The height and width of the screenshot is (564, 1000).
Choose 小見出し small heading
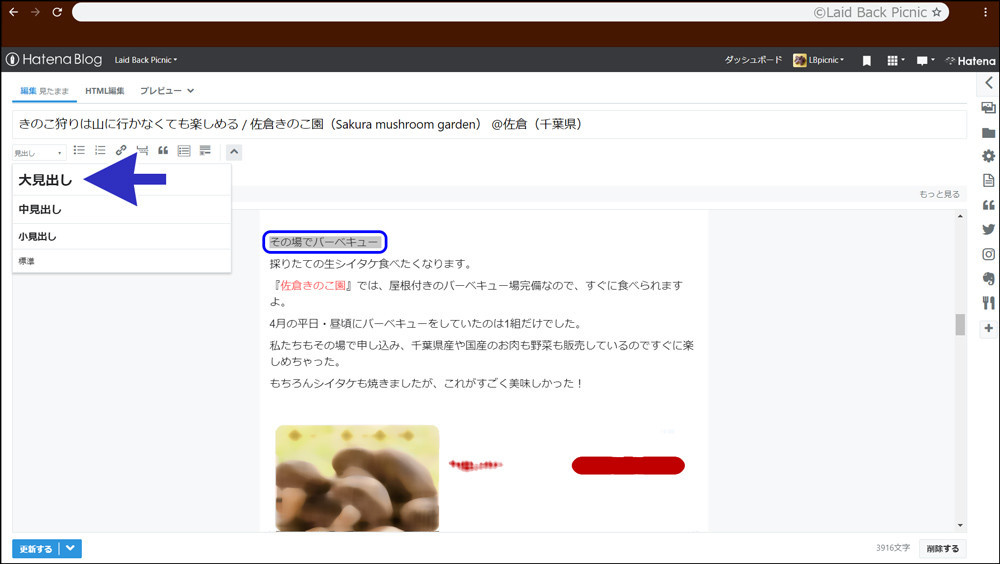click(x=121, y=236)
